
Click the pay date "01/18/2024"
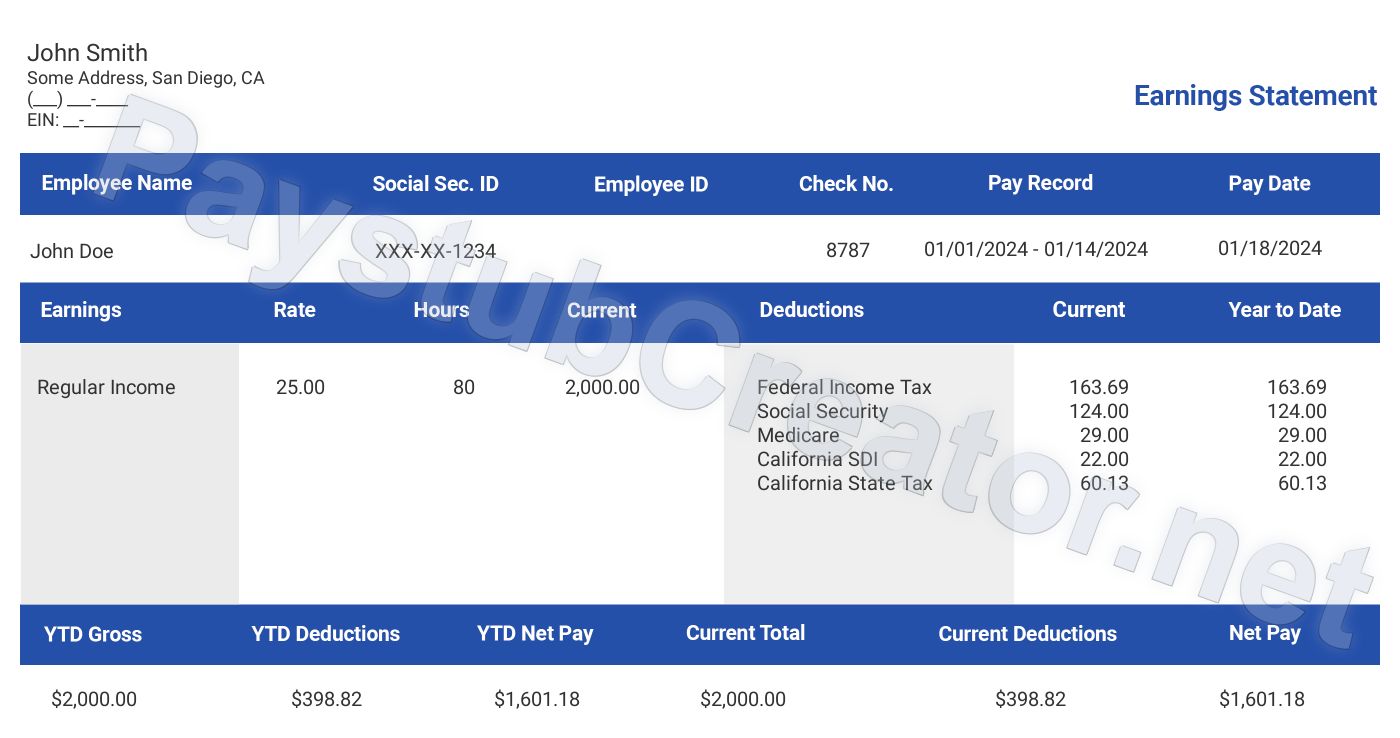(x=1270, y=248)
